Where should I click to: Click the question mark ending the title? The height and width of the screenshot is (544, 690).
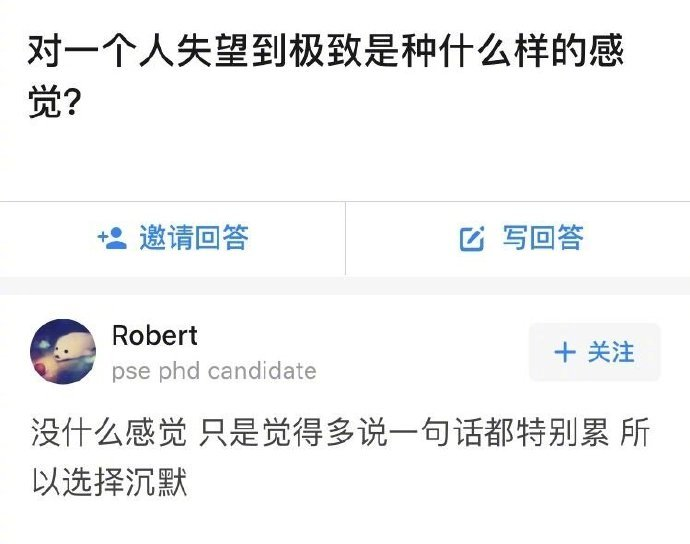[72, 103]
